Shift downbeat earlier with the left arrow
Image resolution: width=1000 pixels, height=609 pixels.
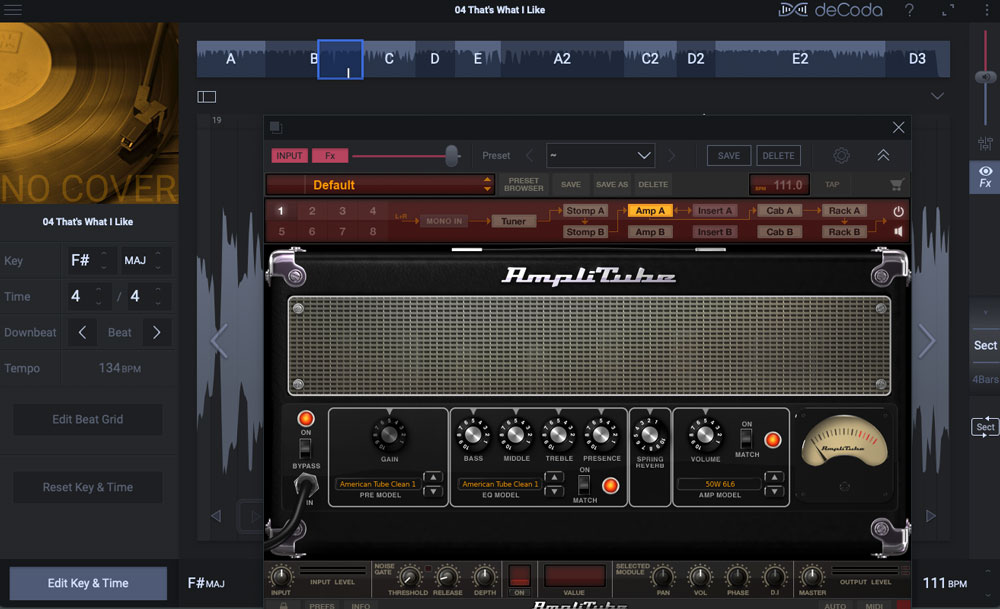[82, 332]
